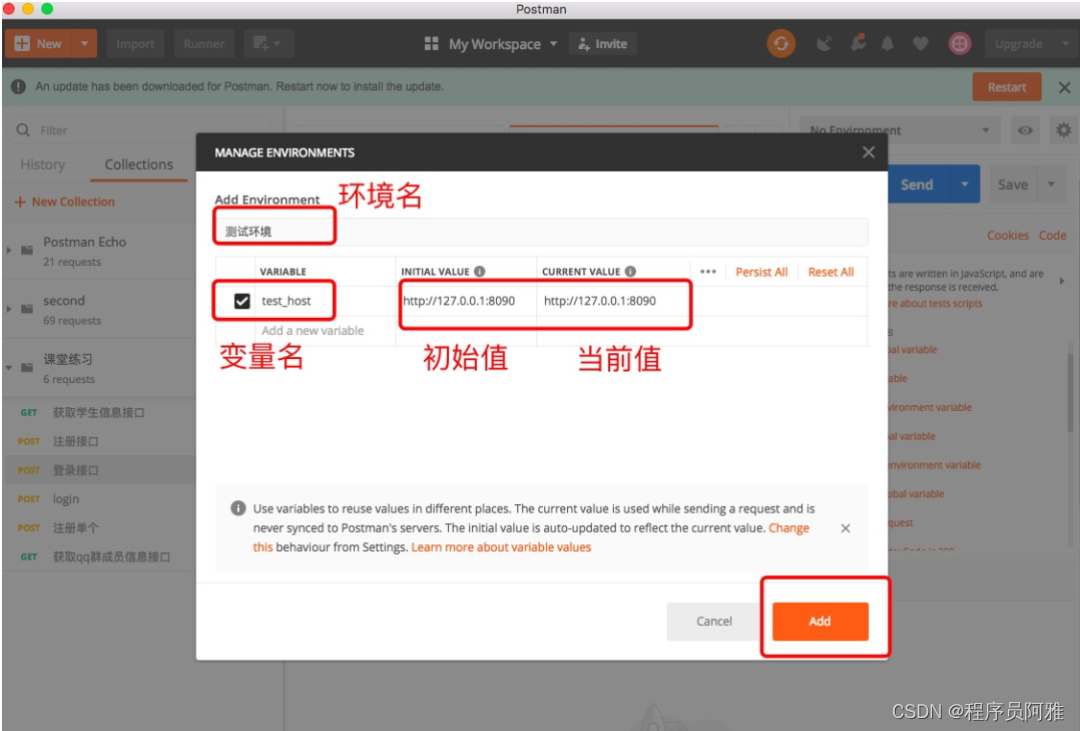Click Add a new variable row

pyautogui.click(x=312, y=331)
